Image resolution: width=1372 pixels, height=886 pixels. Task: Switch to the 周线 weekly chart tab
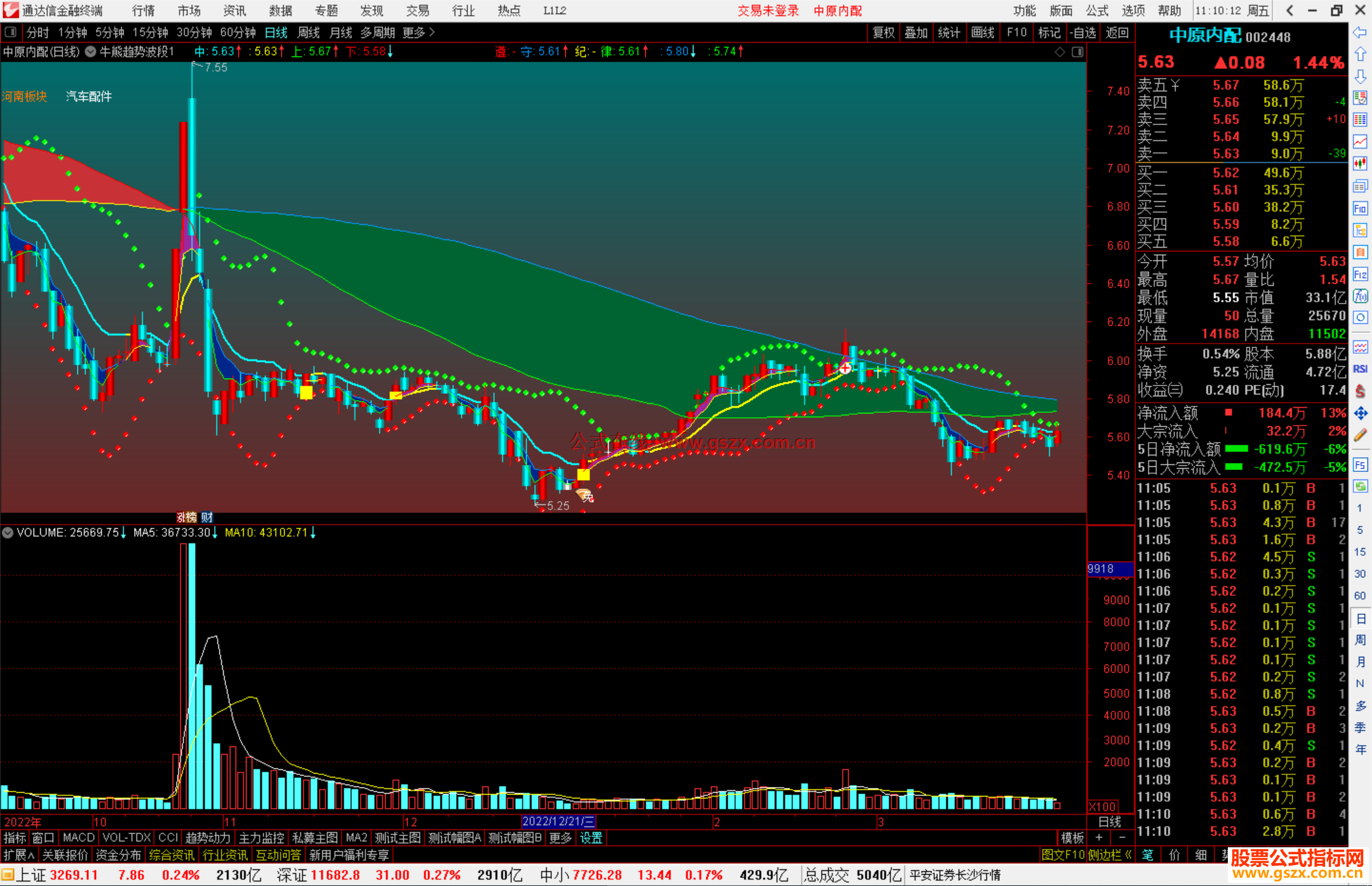309,32
